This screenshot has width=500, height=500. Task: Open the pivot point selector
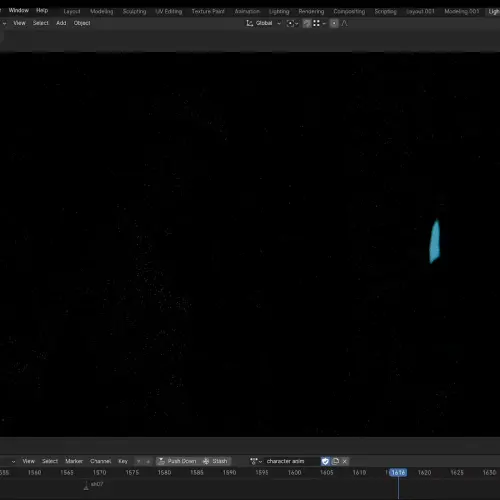click(x=292, y=23)
